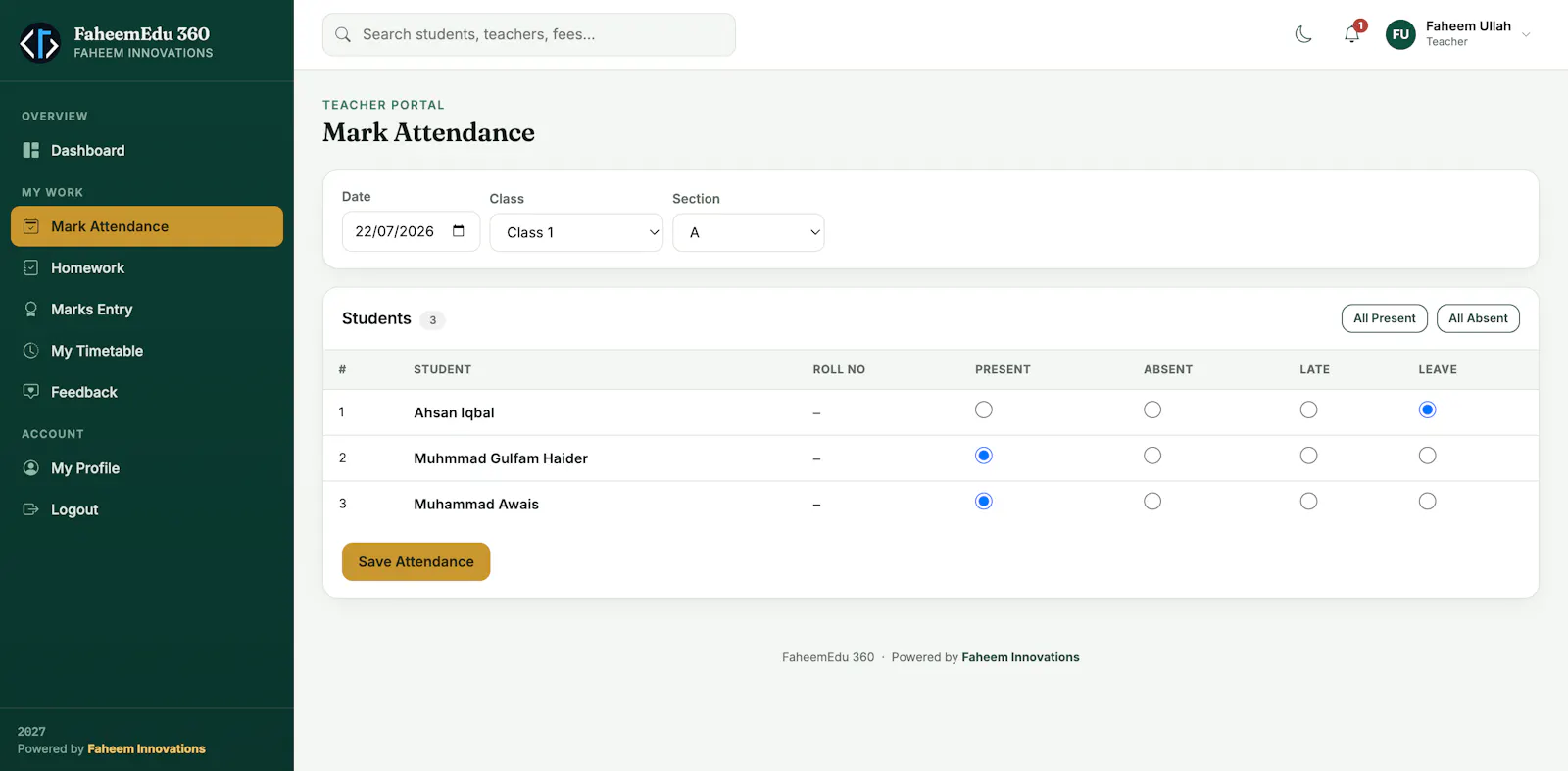Open My Timetable page

[x=147, y=351]
